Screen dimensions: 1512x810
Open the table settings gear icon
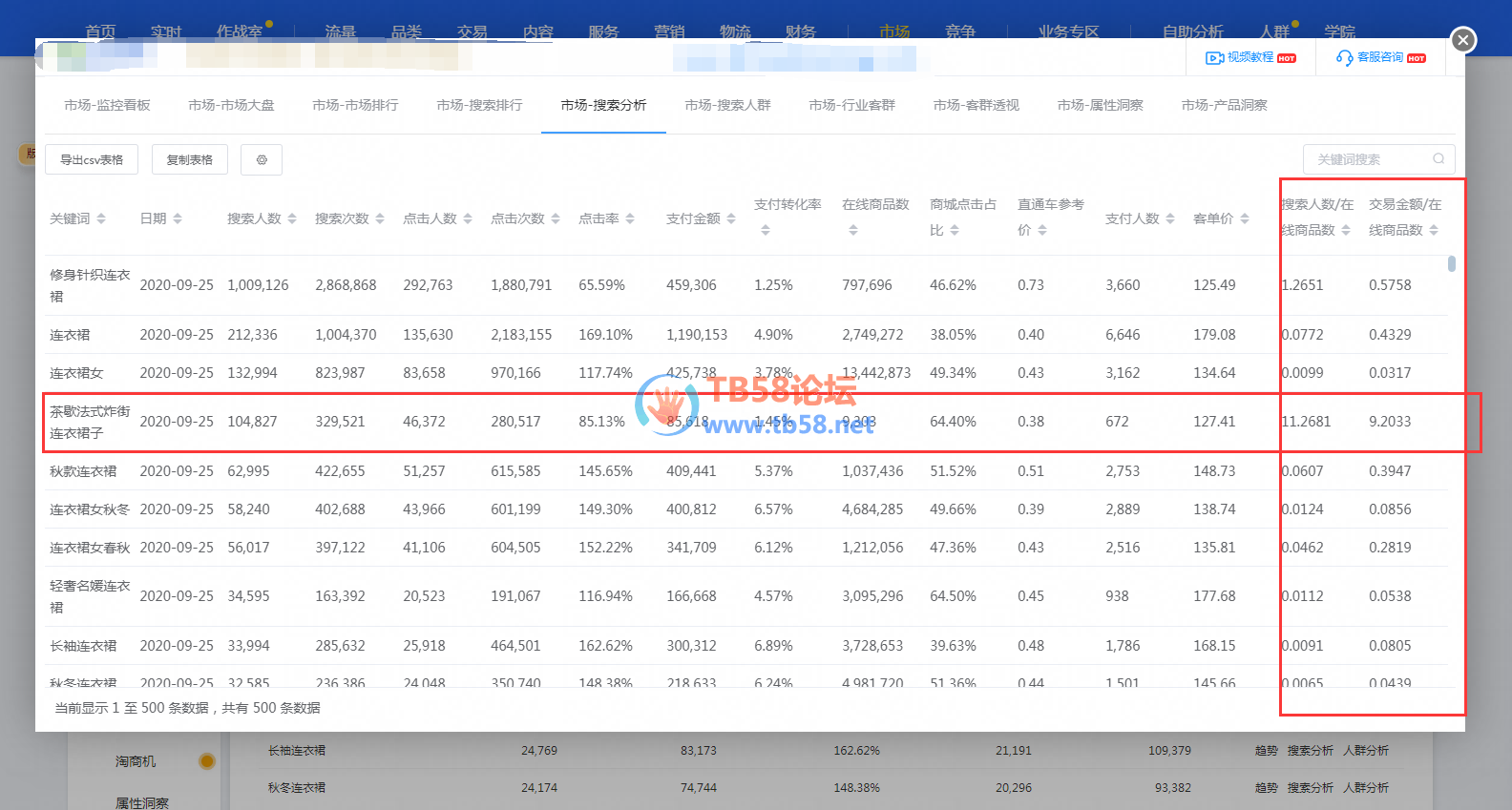click(x=262, y=159)
